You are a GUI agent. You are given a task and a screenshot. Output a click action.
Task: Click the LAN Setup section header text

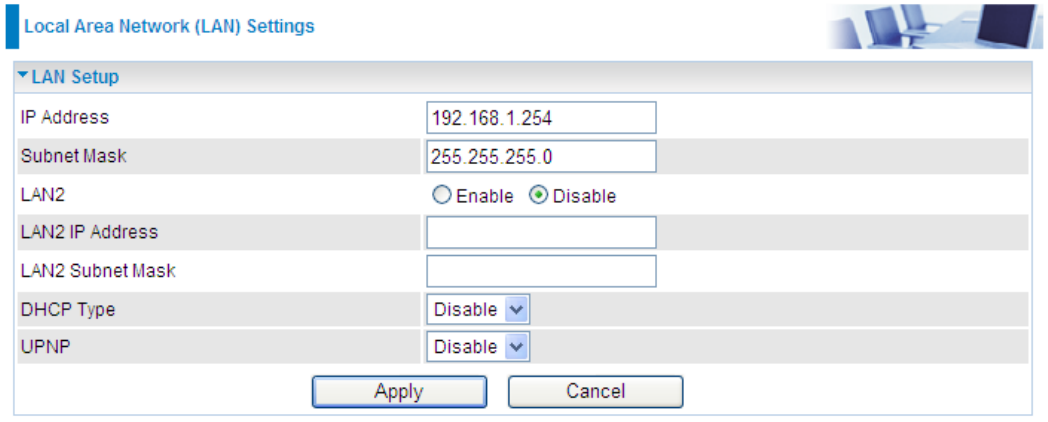76,77
